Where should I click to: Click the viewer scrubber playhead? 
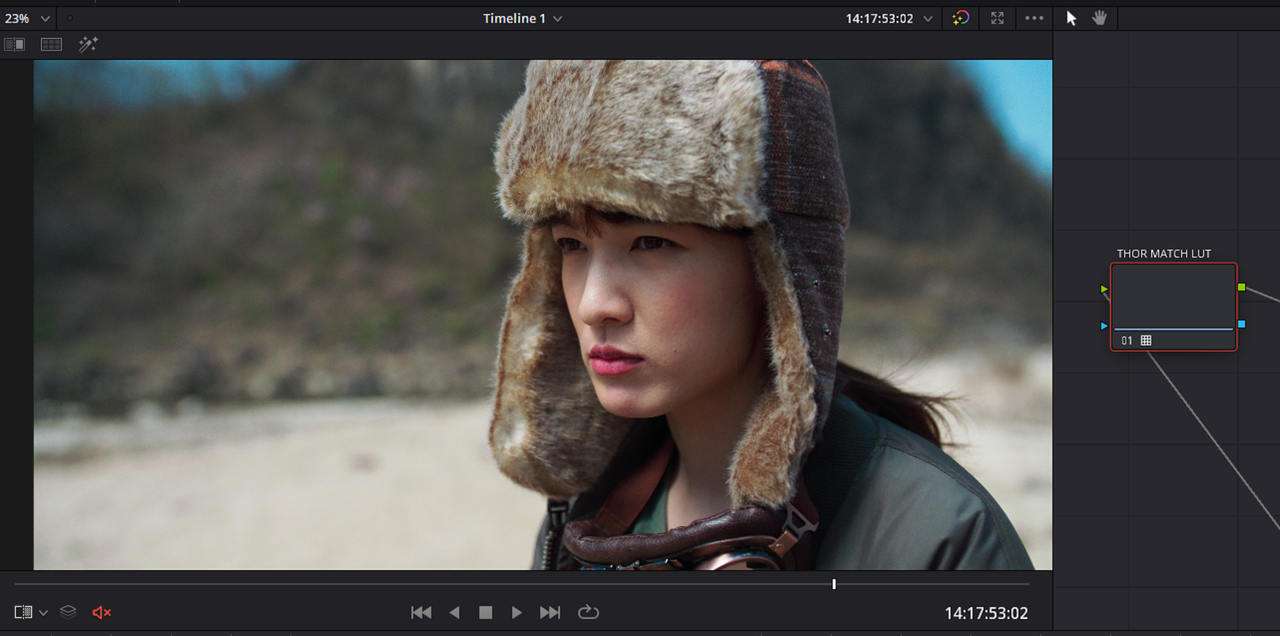(834, 584)
